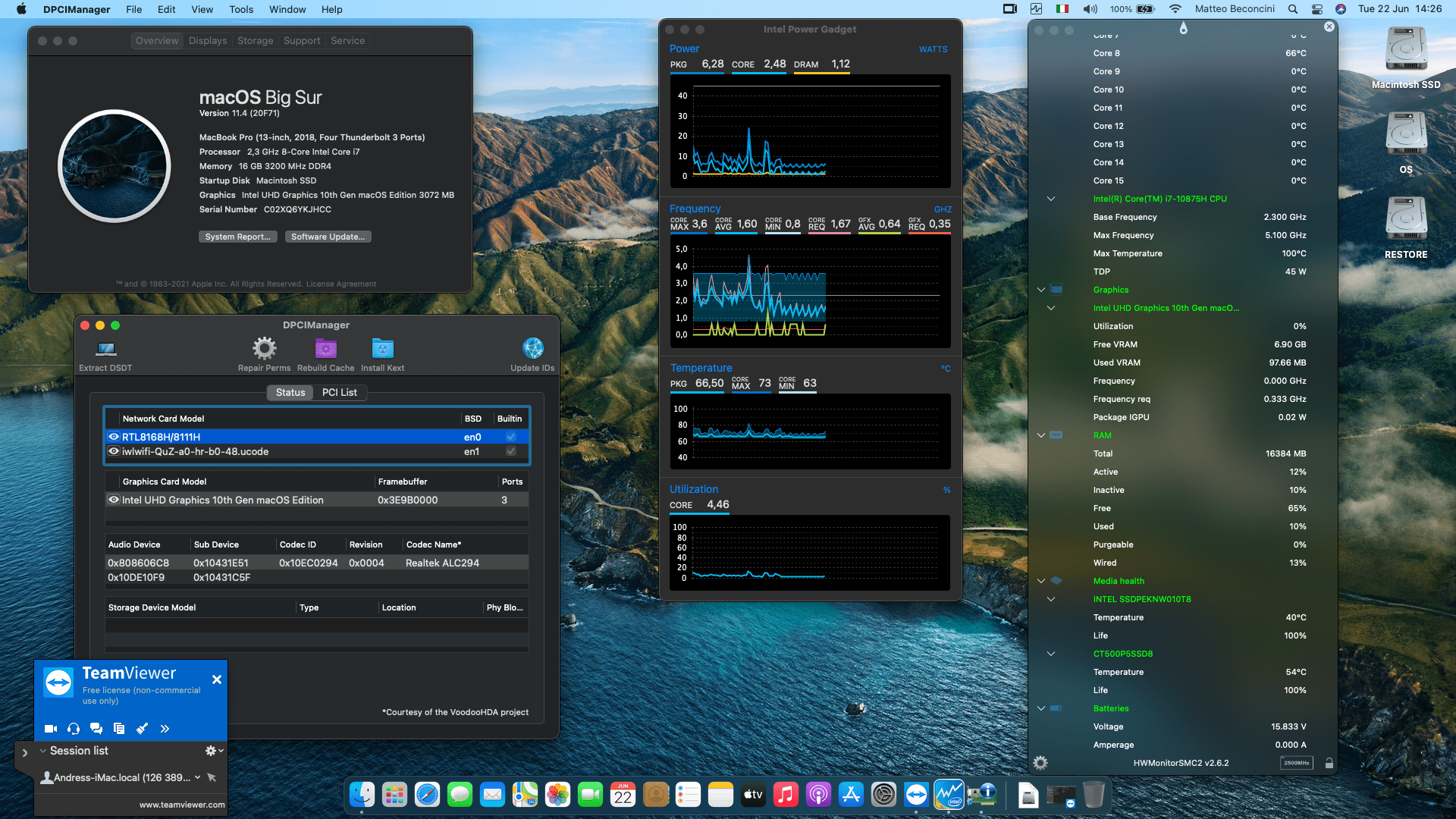Open the Tools menu in the menu bar
Viewport: 1456px width, 819px height.
(241, 9)
